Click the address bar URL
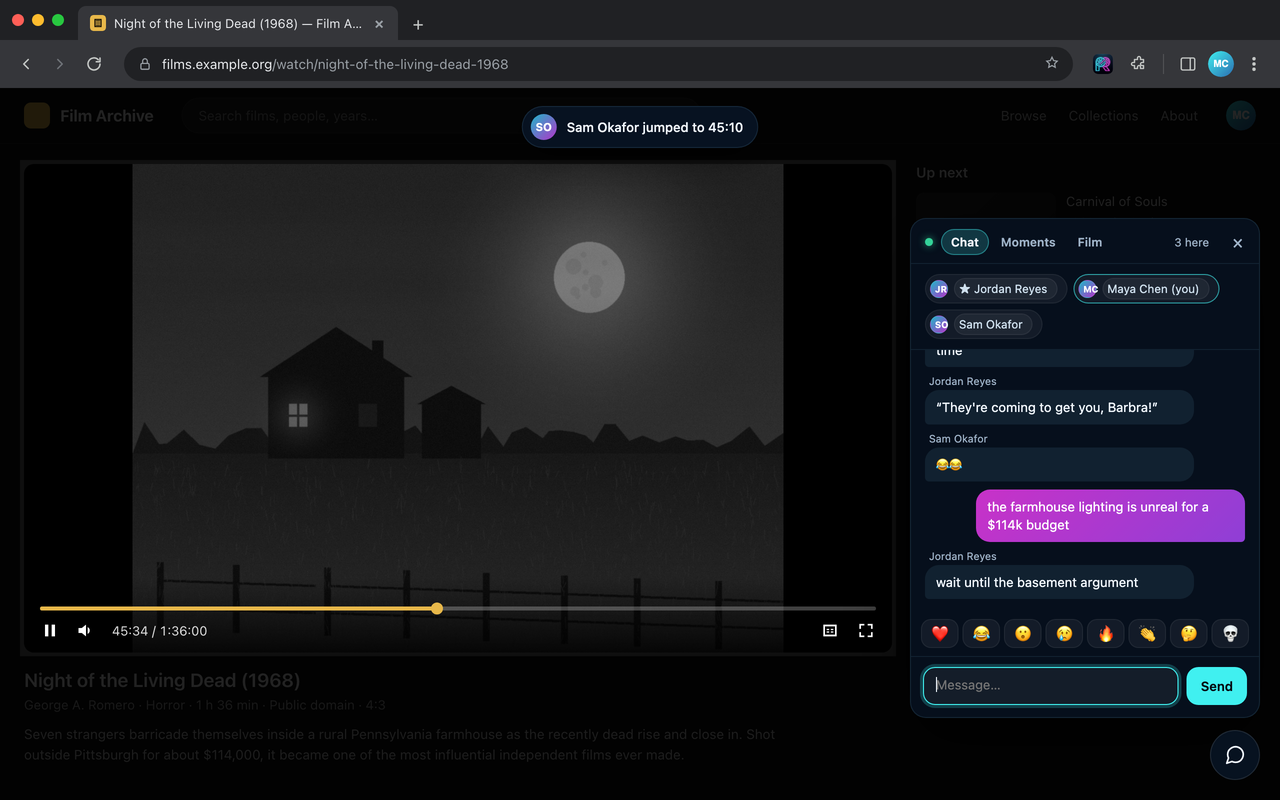The image size is (1280, 800). [x=335, y=64]
